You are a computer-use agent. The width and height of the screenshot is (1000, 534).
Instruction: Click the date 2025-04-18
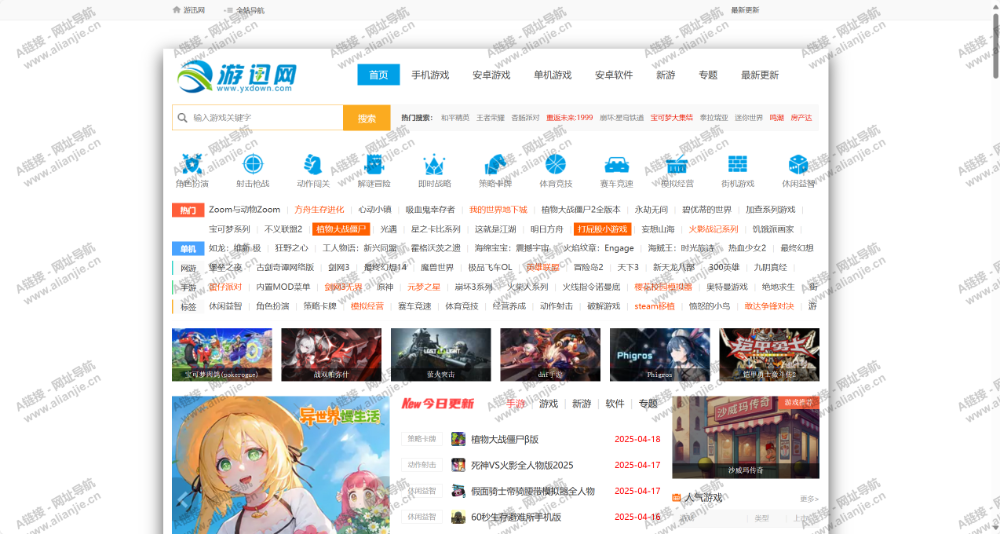point(637,439)
